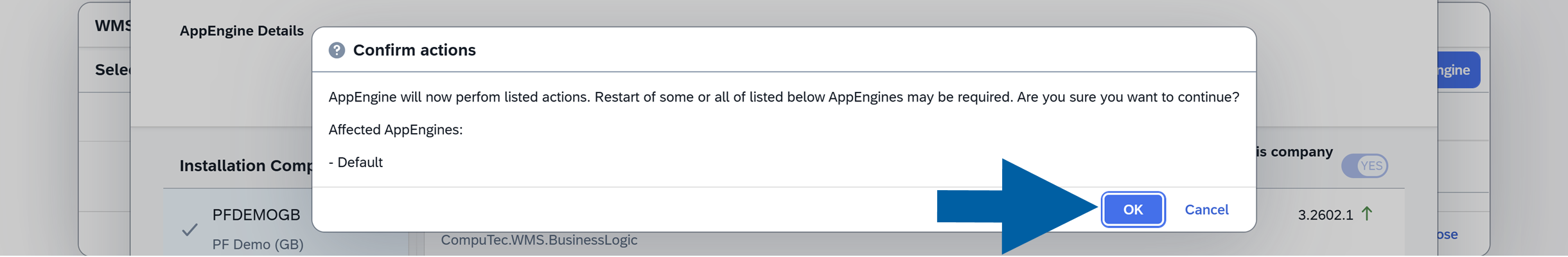This screenshot has width=1568, height=257.
Task: Confirm the actions with OK
Action: click(x=1132, y=209)
